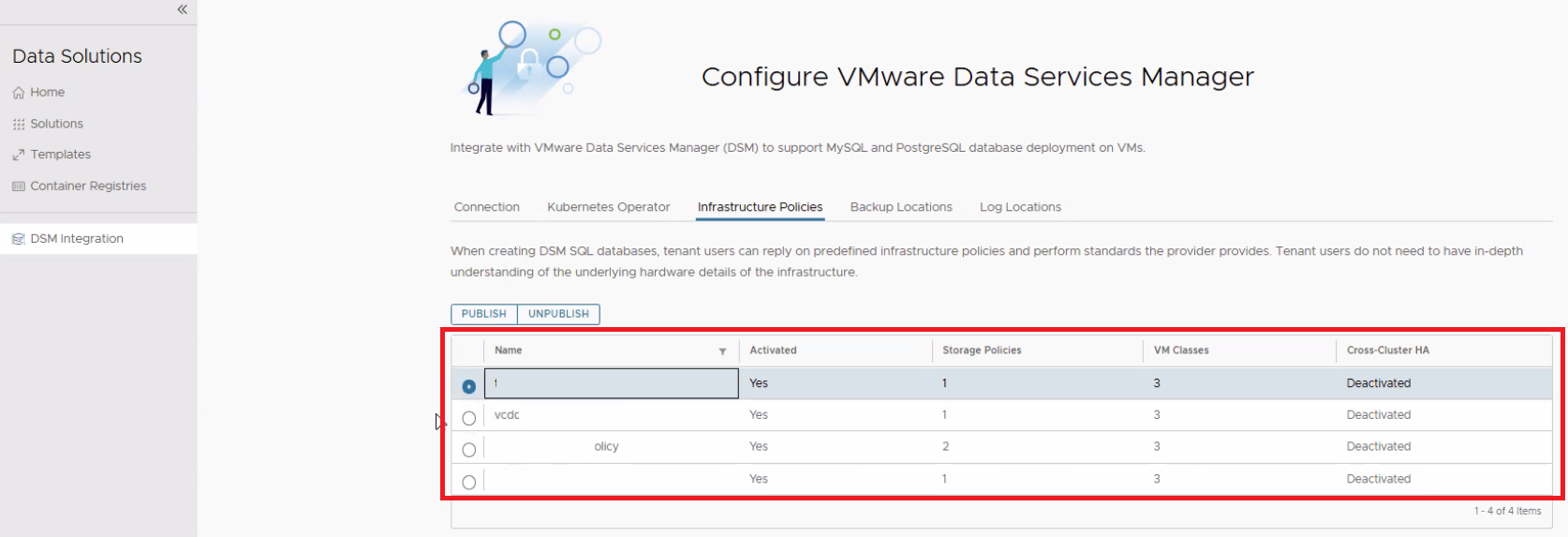Click the Templates arrow icon
The height and width of the screenshot is (537, 1568).
[19, 156]
